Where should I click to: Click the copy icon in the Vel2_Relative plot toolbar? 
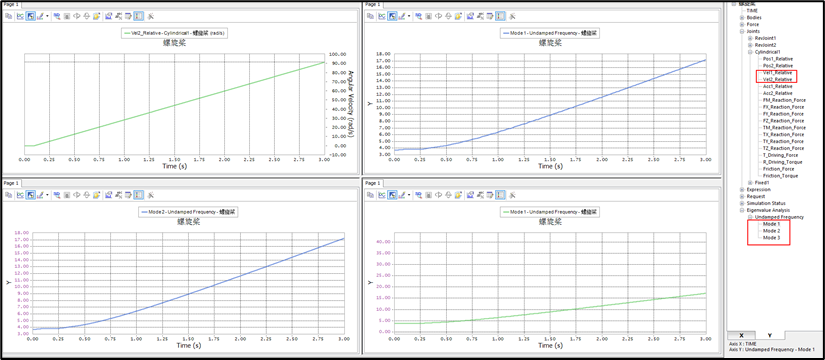click(8, 16)
